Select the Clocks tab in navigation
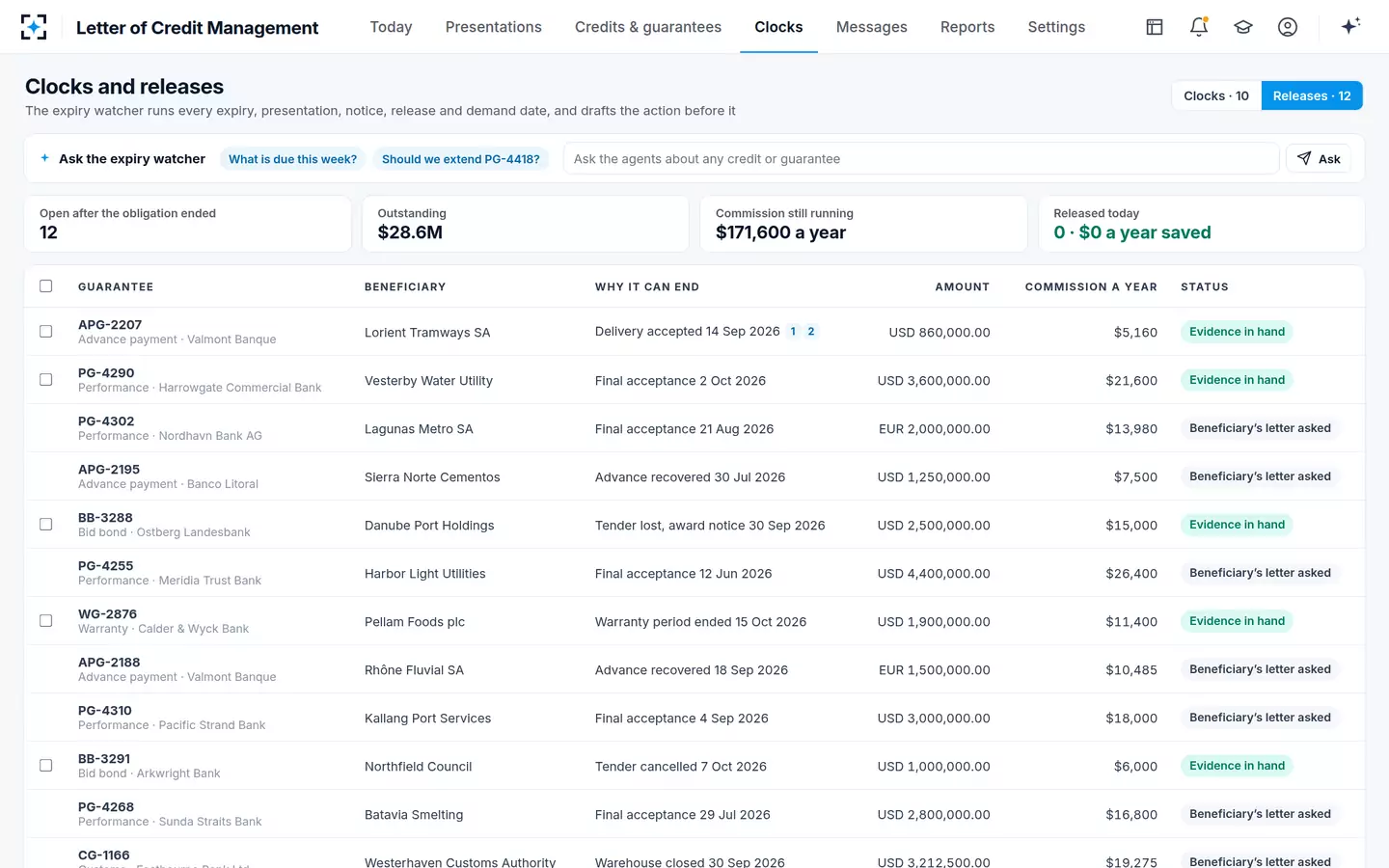This screenshot has width=1389, height=868. [x=778, y=27]
